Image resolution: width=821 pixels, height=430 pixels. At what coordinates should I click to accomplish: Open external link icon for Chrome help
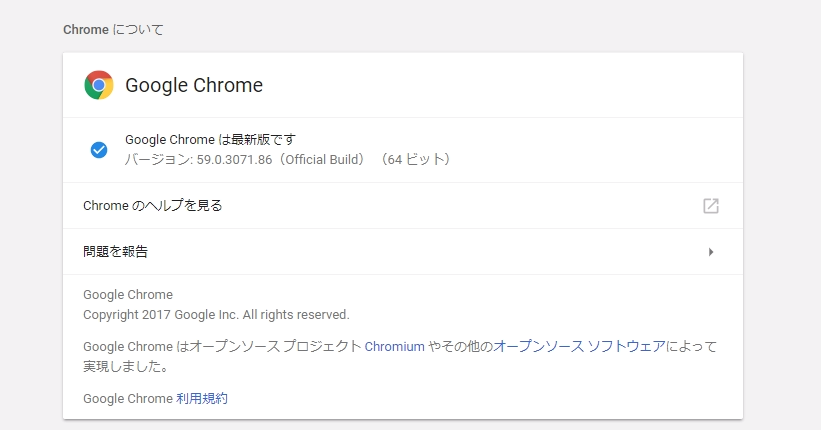coord(711,206)
